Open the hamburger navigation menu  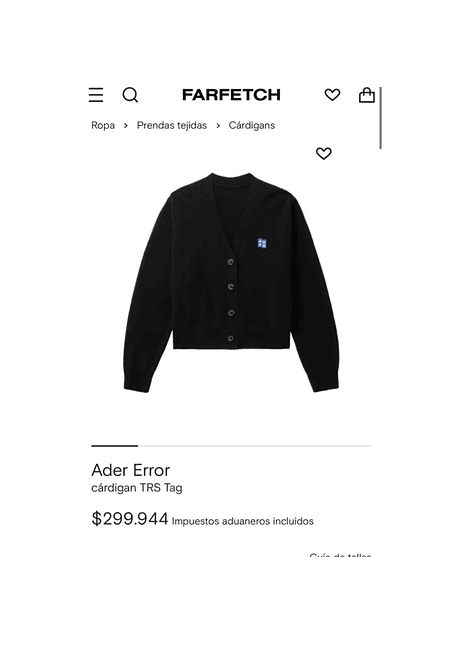[x=96, y=95]
